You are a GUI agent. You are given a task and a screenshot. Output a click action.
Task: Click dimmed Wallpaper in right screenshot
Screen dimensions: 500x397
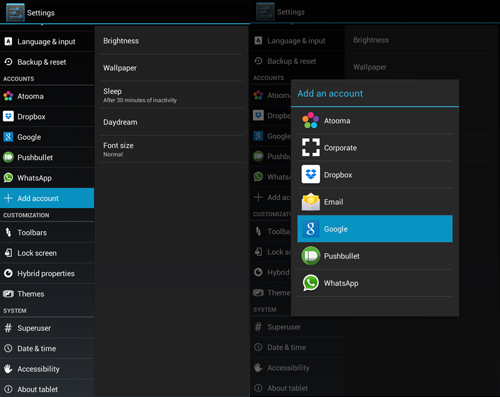(370, 67)
